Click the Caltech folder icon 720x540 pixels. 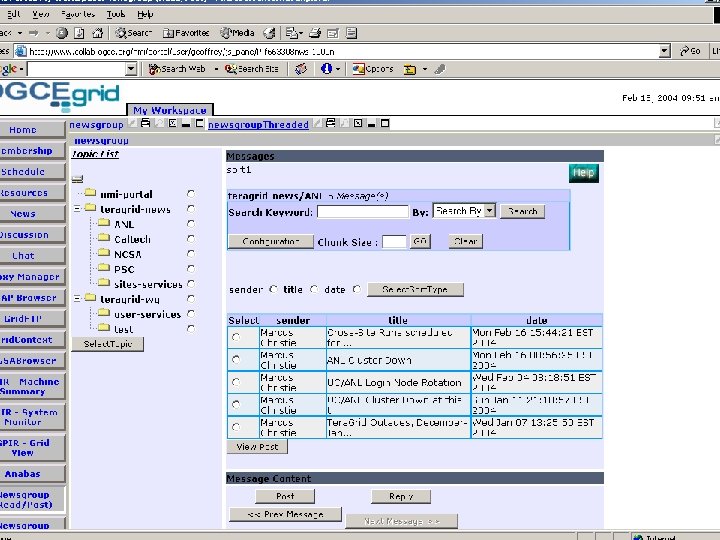[104, 238]
